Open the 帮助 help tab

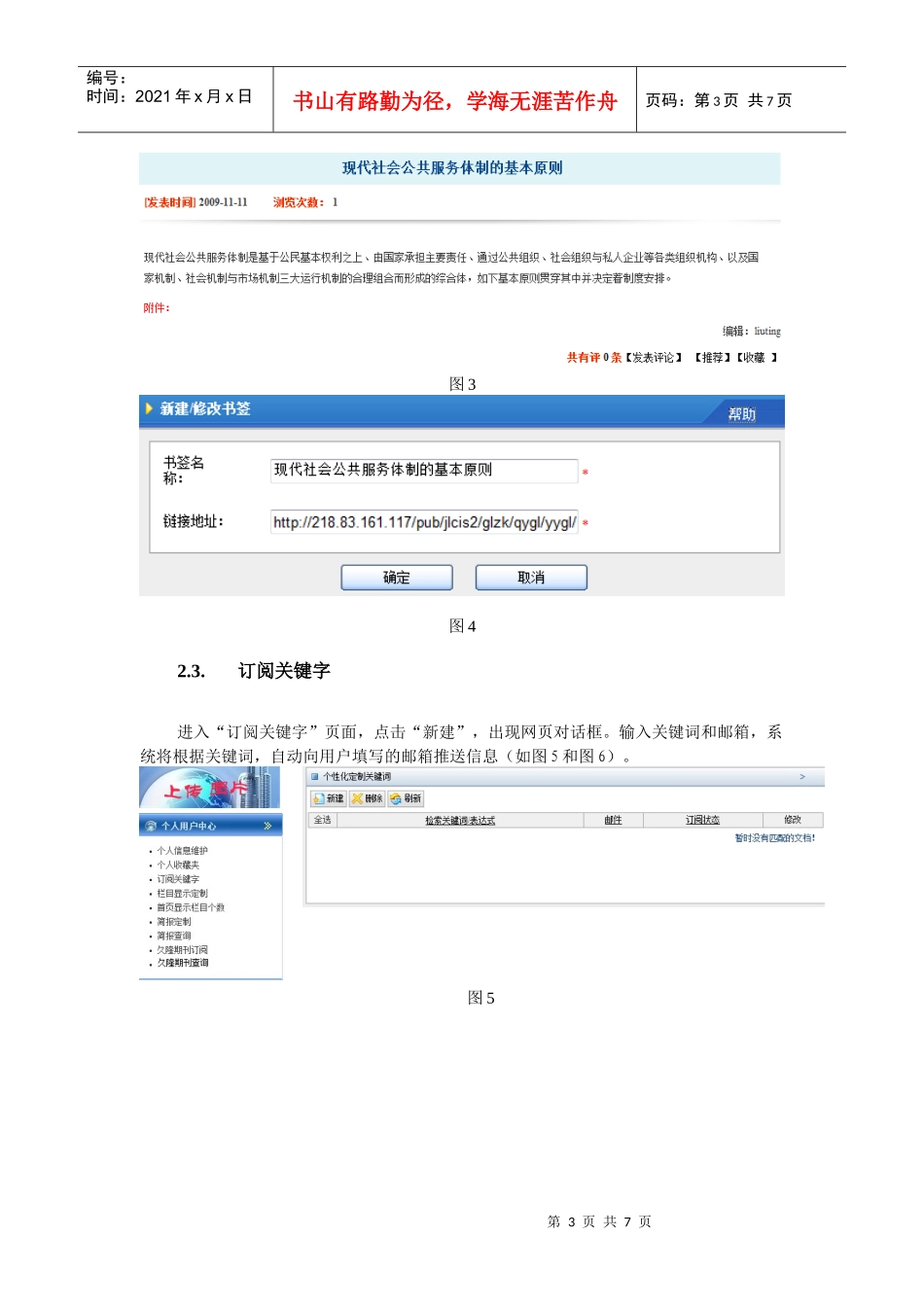point(742,414)
